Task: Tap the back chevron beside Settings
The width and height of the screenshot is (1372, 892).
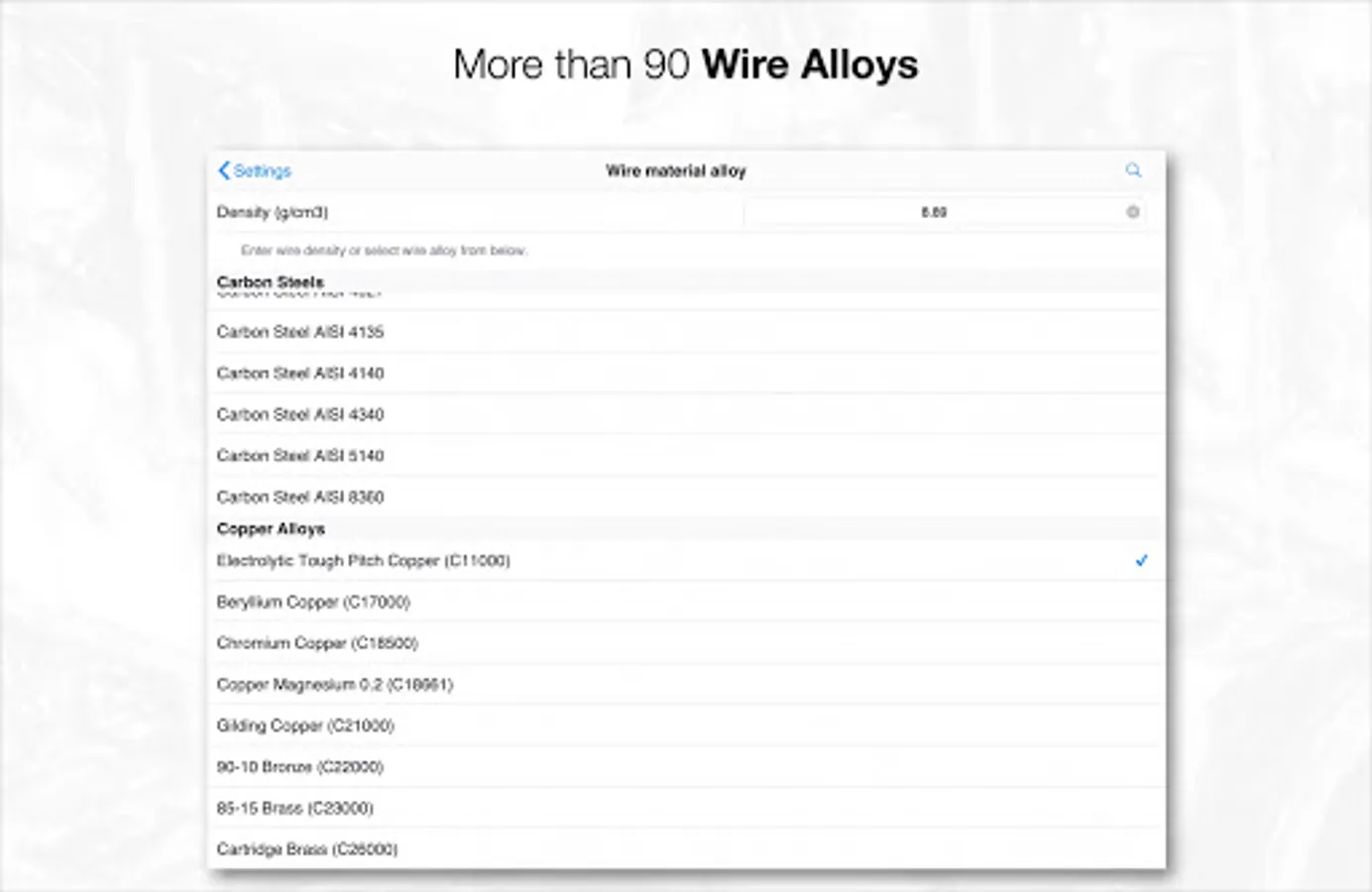Action: (222, 170)
